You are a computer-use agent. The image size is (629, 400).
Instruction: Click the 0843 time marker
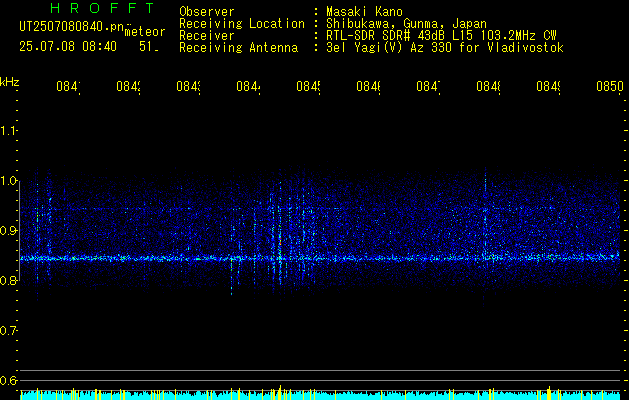(188, 87)
